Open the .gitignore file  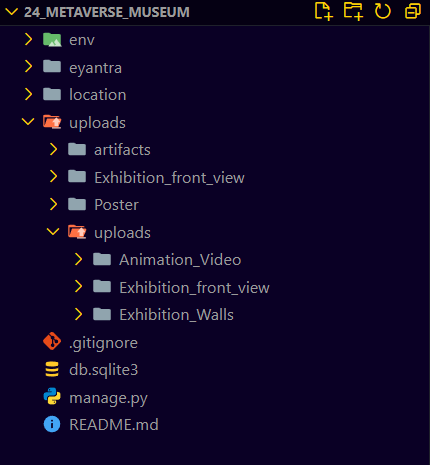(103, 343)
